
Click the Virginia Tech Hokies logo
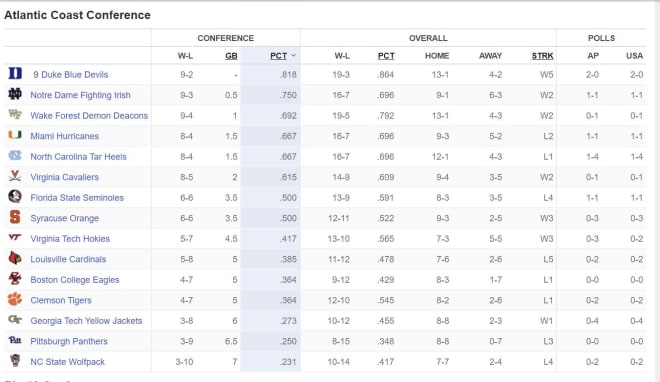(x=15, y=238)
